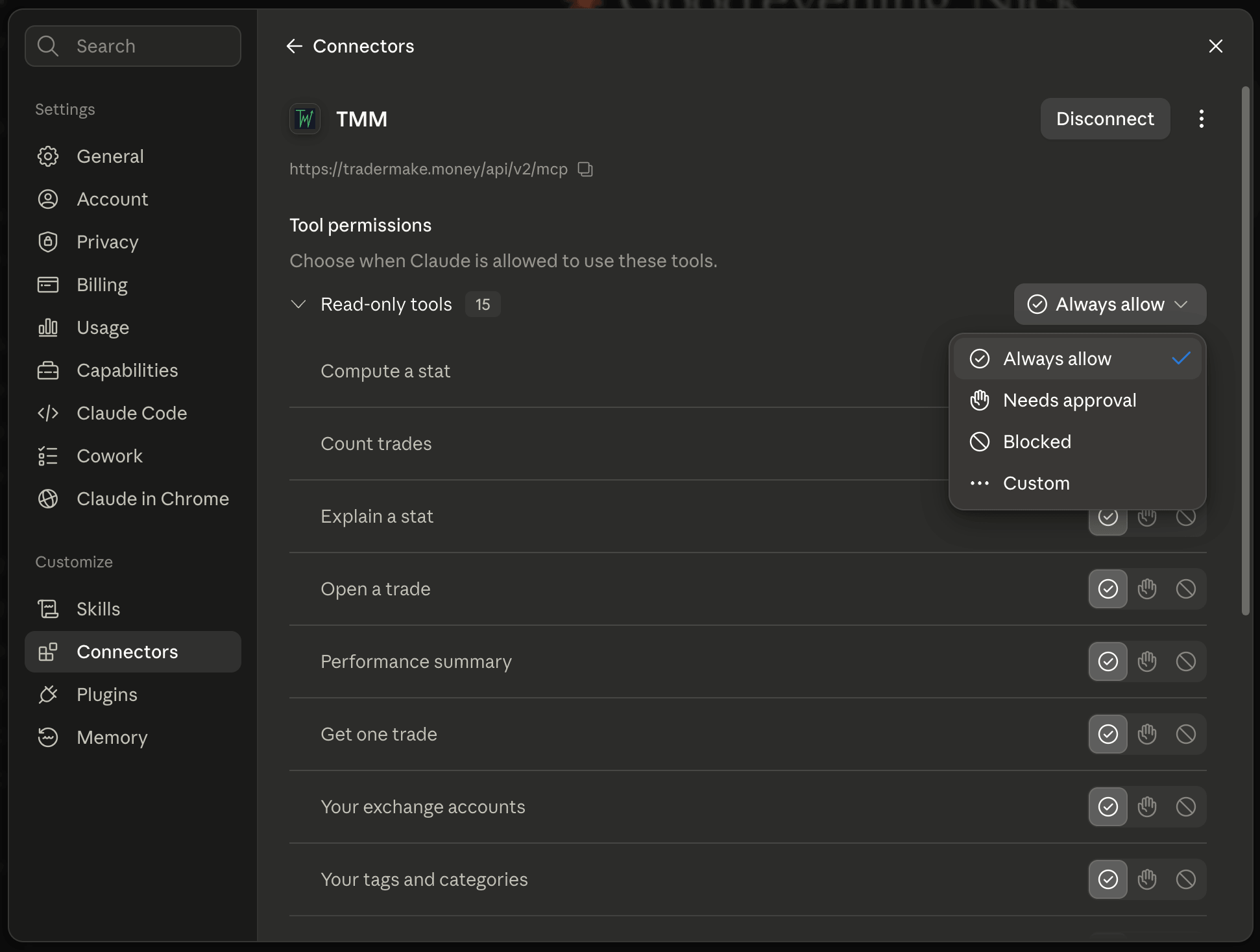Open the Usage page
Viewport: 1260px width, 952px height.
(x=133, y=327)
